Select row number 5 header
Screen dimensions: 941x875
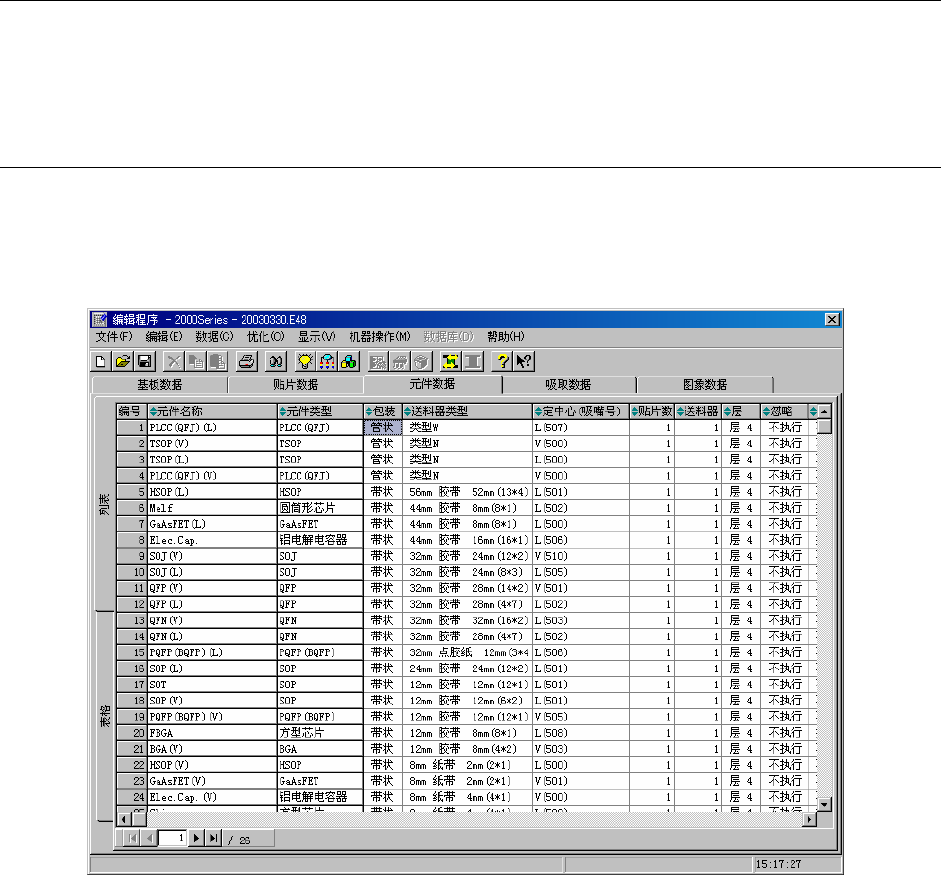(x=132, y=492)
